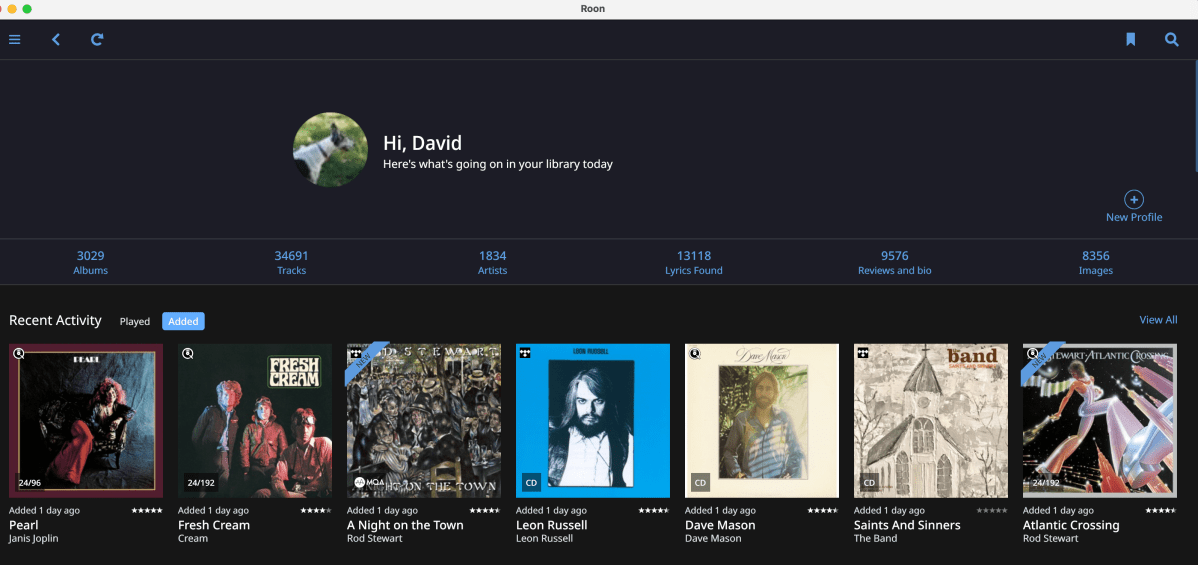Screen dimensions: 1198x565
Task: Click View All for Recent Activity
Action: pos(1158,320)
